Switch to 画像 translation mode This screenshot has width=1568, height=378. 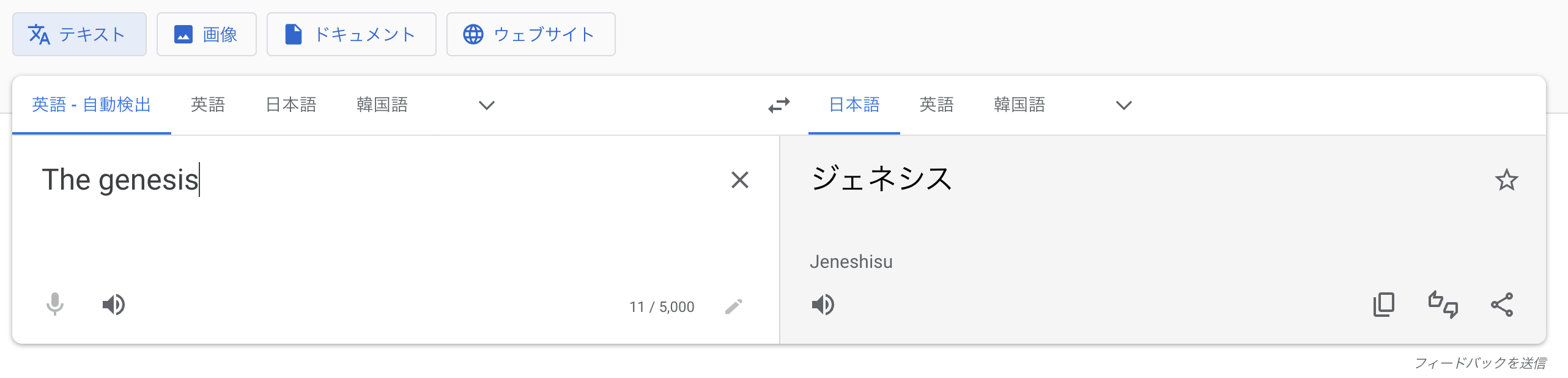point(207,34)
